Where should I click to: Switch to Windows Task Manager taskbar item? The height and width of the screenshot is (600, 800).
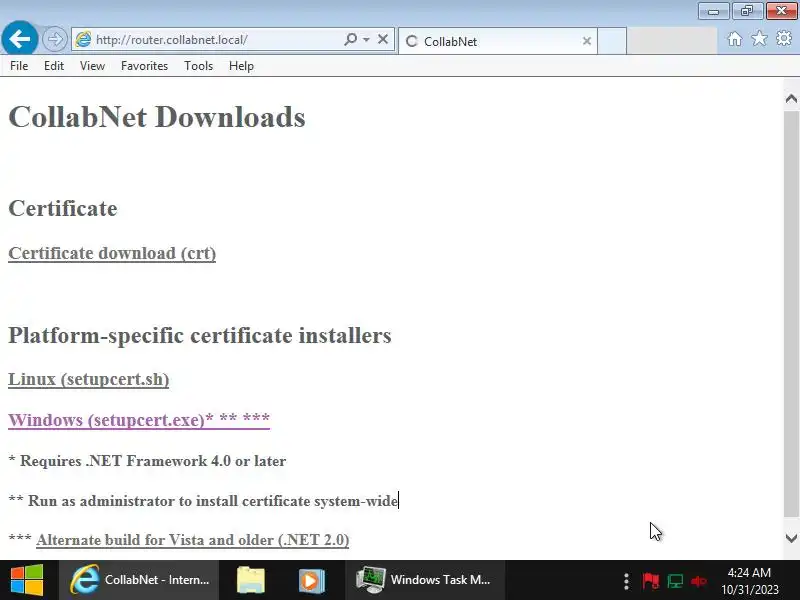pyautogui.click(x=425, y=580)
